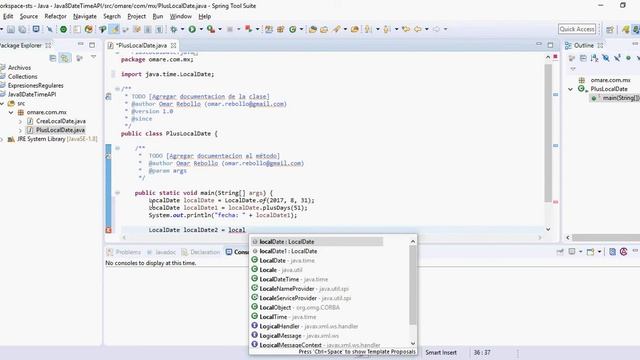This screenshot has height=360, width=640.
Task: Toggle Mark Occurrences pen toolbar icon
Action: click(x=115, y=29)
